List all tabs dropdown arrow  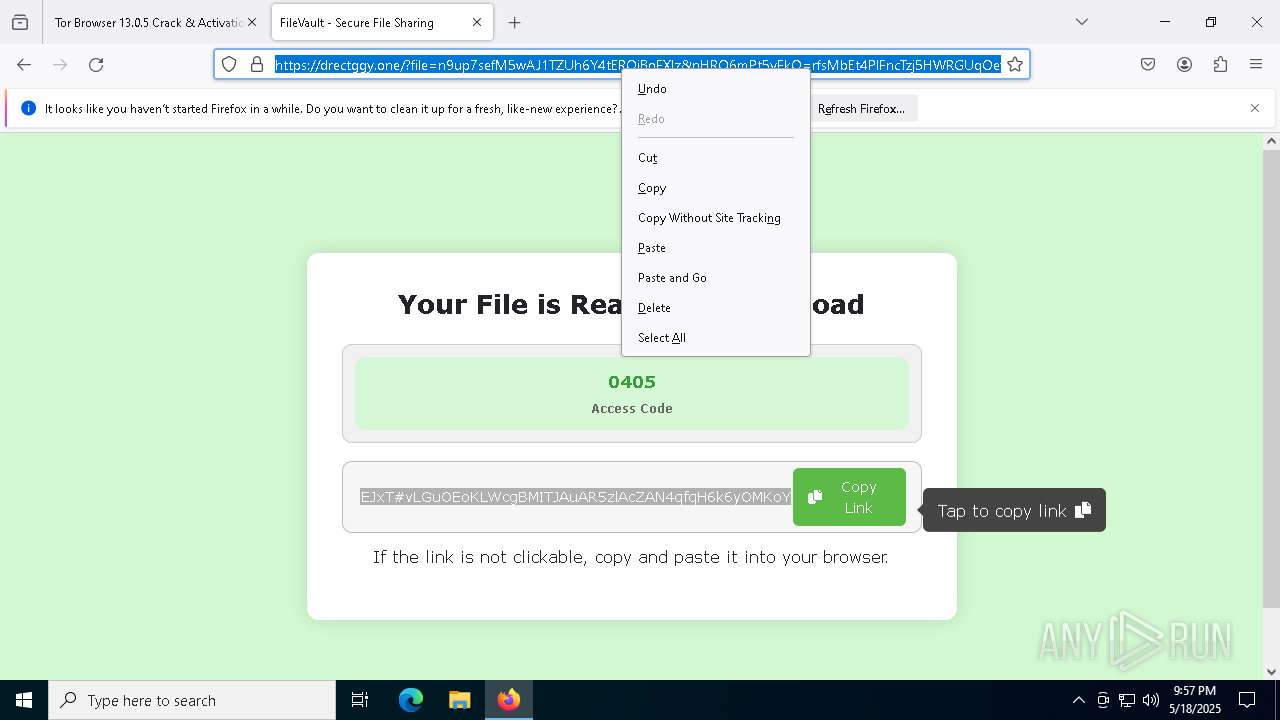click(1081, 22)
